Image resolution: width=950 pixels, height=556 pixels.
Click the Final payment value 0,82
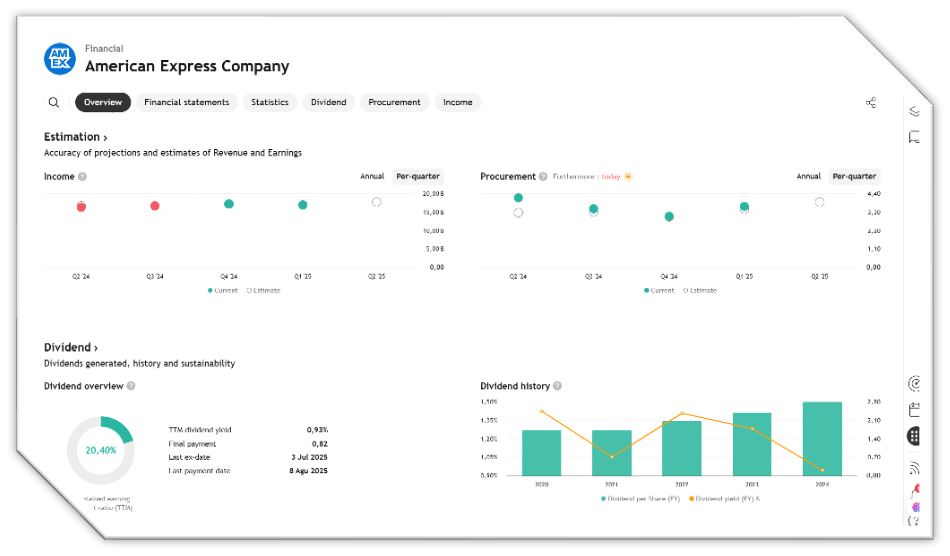[x=320, y=444]
